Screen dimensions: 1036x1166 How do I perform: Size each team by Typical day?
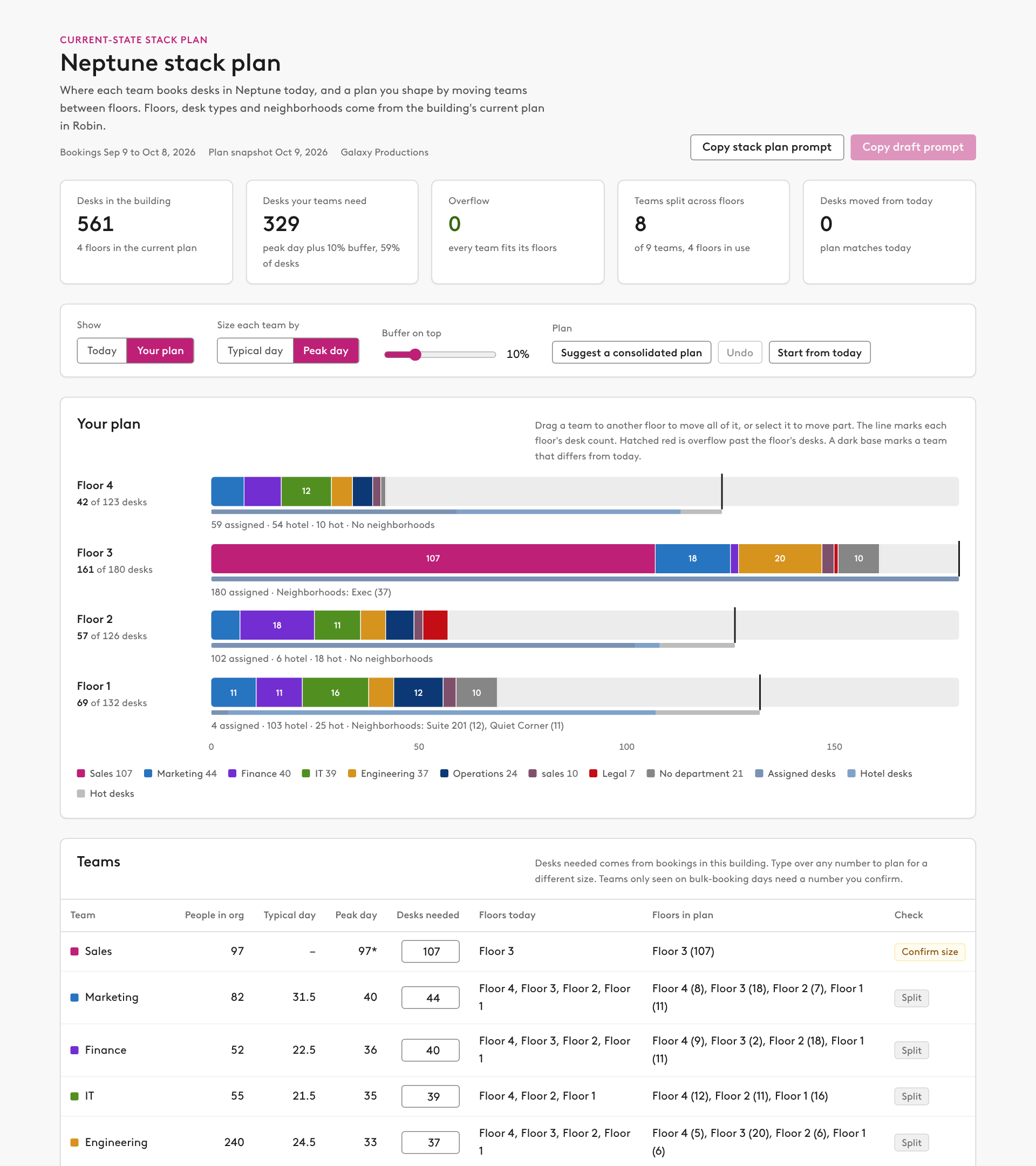255,351
